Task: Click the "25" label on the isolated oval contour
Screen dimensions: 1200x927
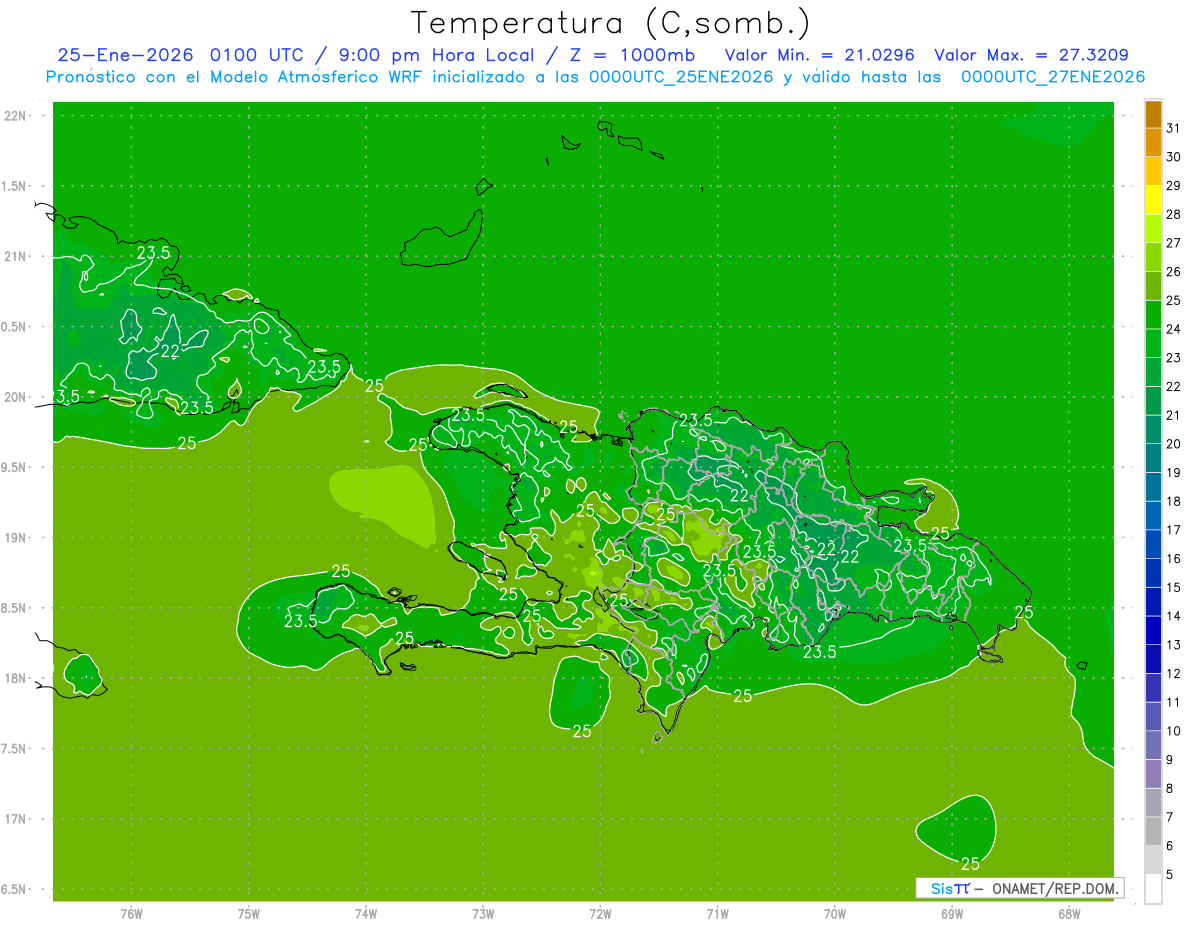Action: 970,864
